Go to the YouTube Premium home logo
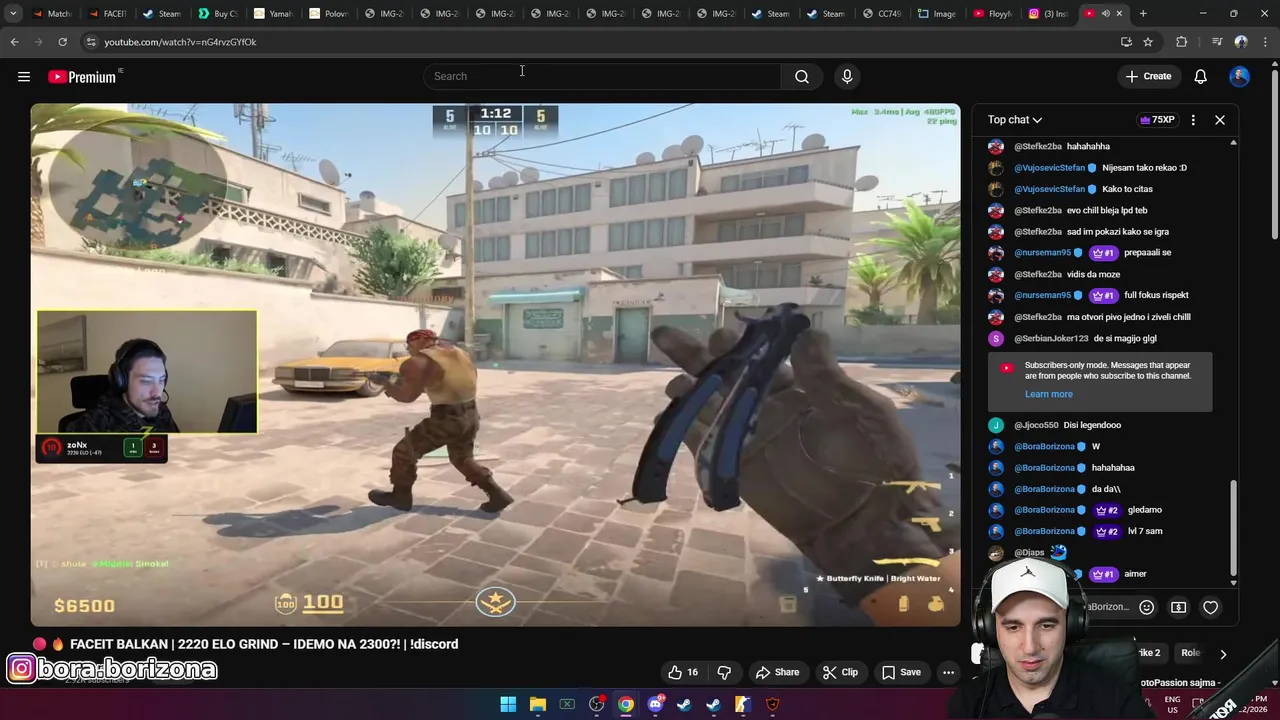This screenshot has width=1280, height=720. (x=82, y=77)
